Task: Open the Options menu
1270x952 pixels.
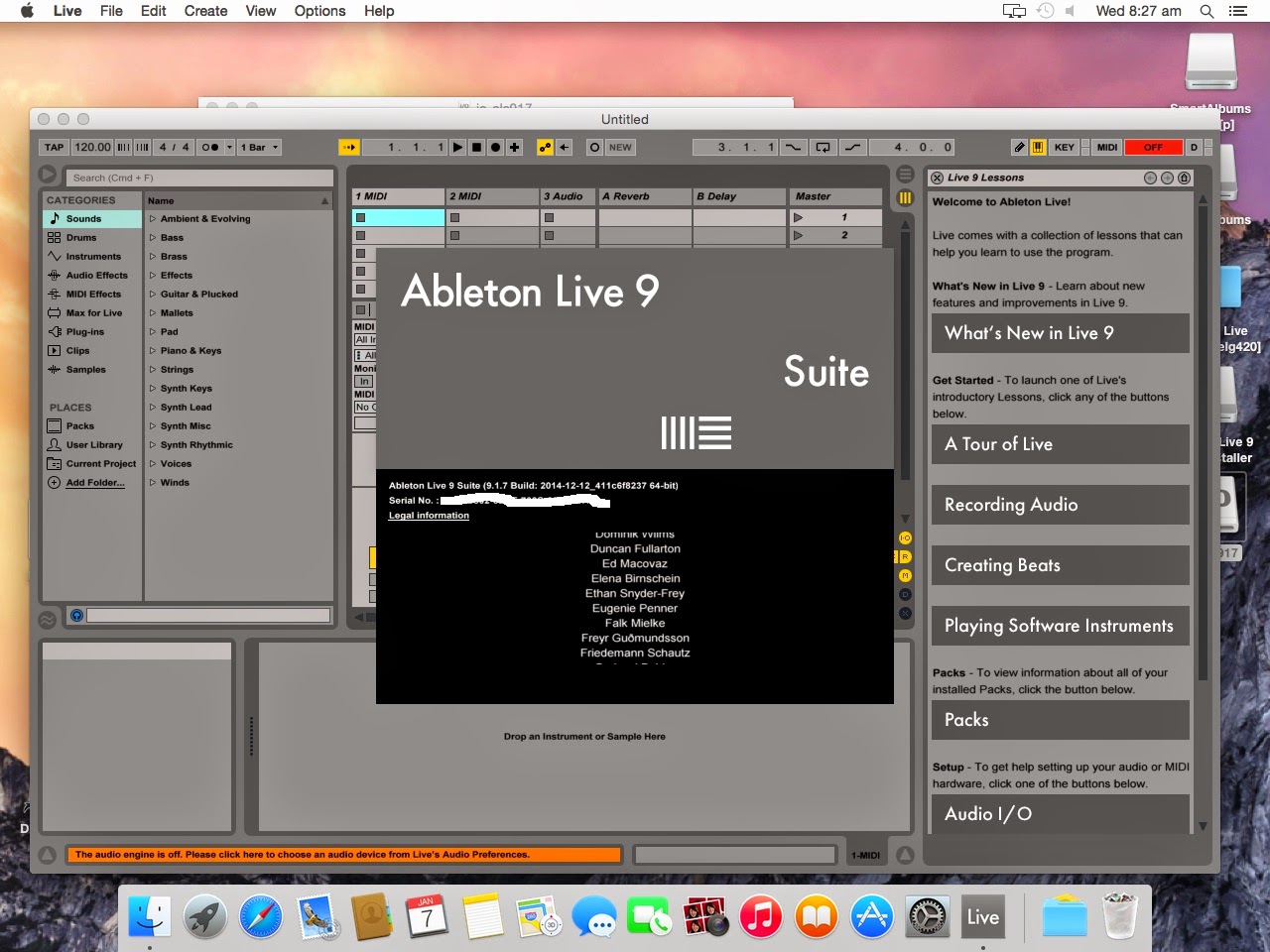Action: tap(319, 11)
